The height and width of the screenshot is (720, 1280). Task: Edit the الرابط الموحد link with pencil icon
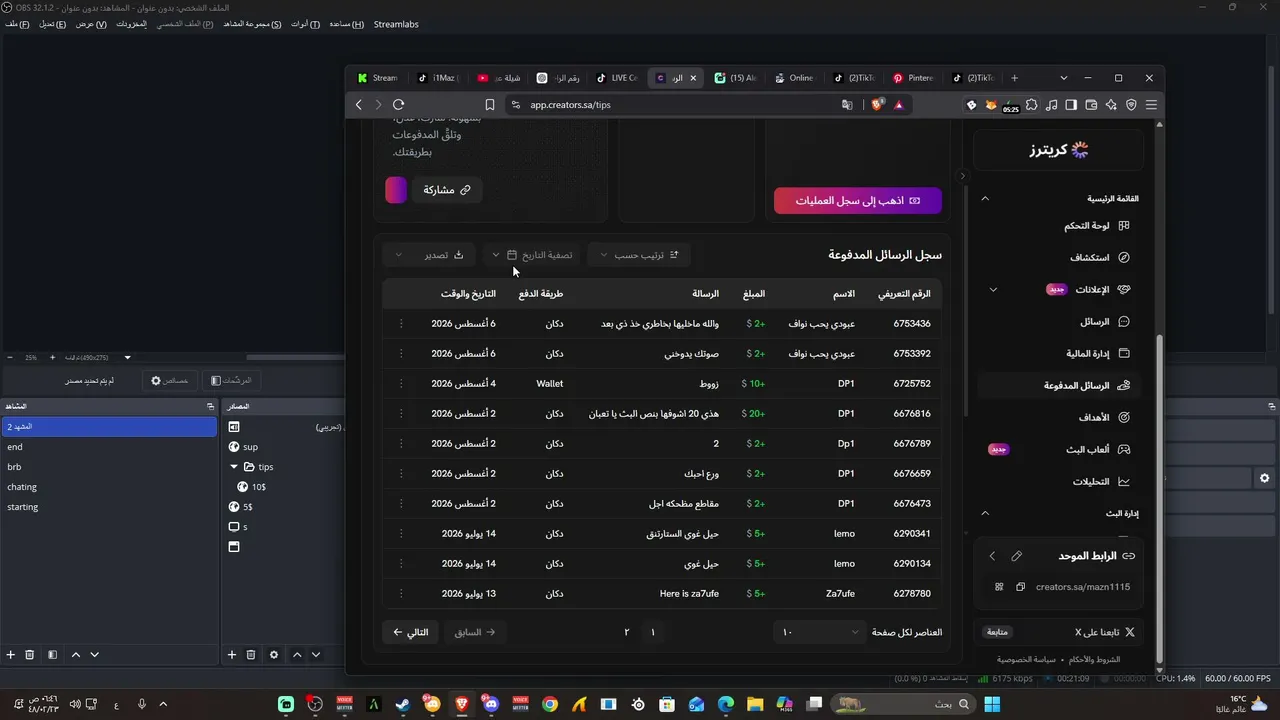point(1017,556)
